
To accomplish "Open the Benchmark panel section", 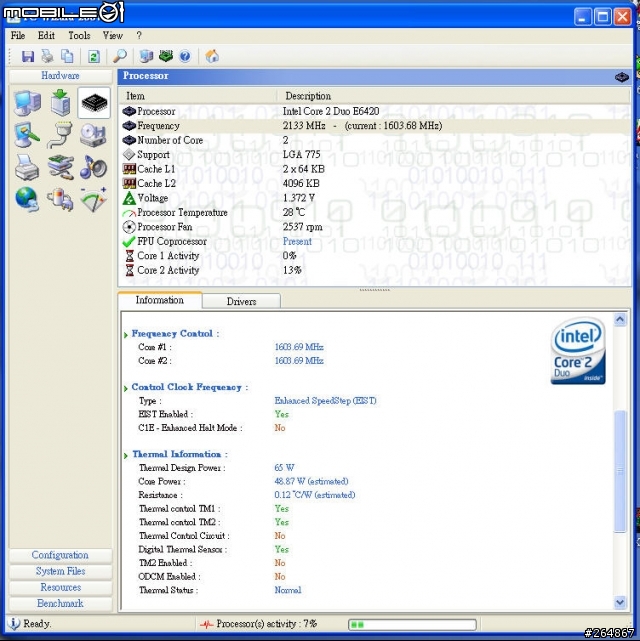I will (60, 603).
